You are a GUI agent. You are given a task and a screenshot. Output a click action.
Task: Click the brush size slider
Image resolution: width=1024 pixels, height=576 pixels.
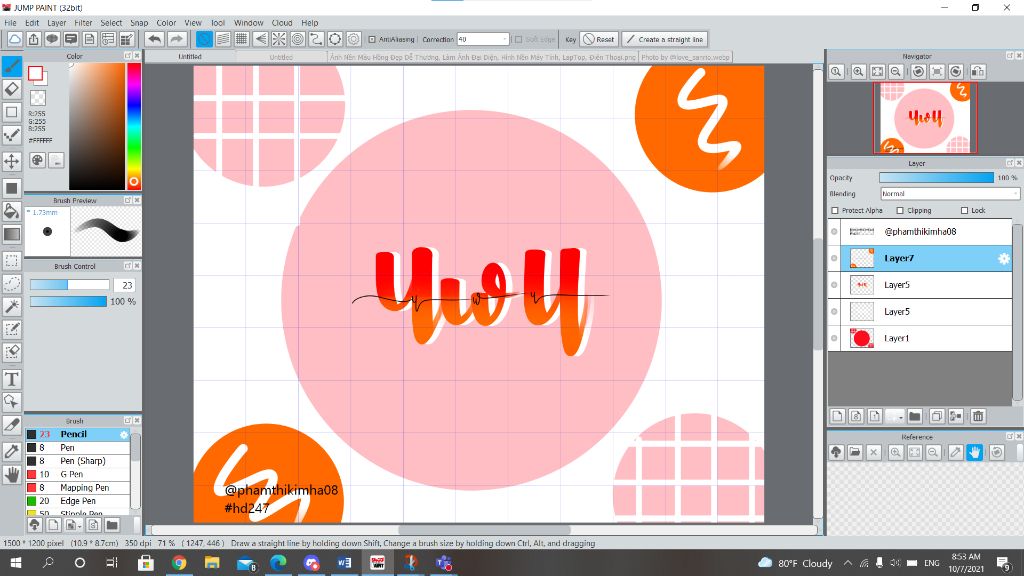click(69, 285)
